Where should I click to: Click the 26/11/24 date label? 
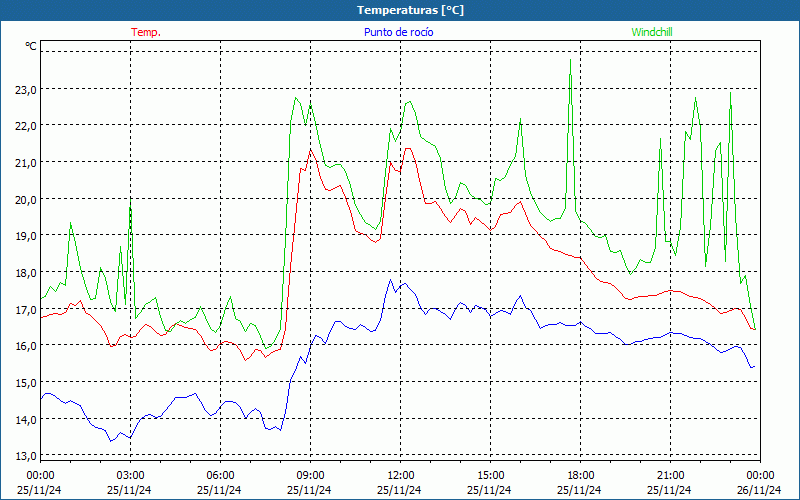click(759, 490)
